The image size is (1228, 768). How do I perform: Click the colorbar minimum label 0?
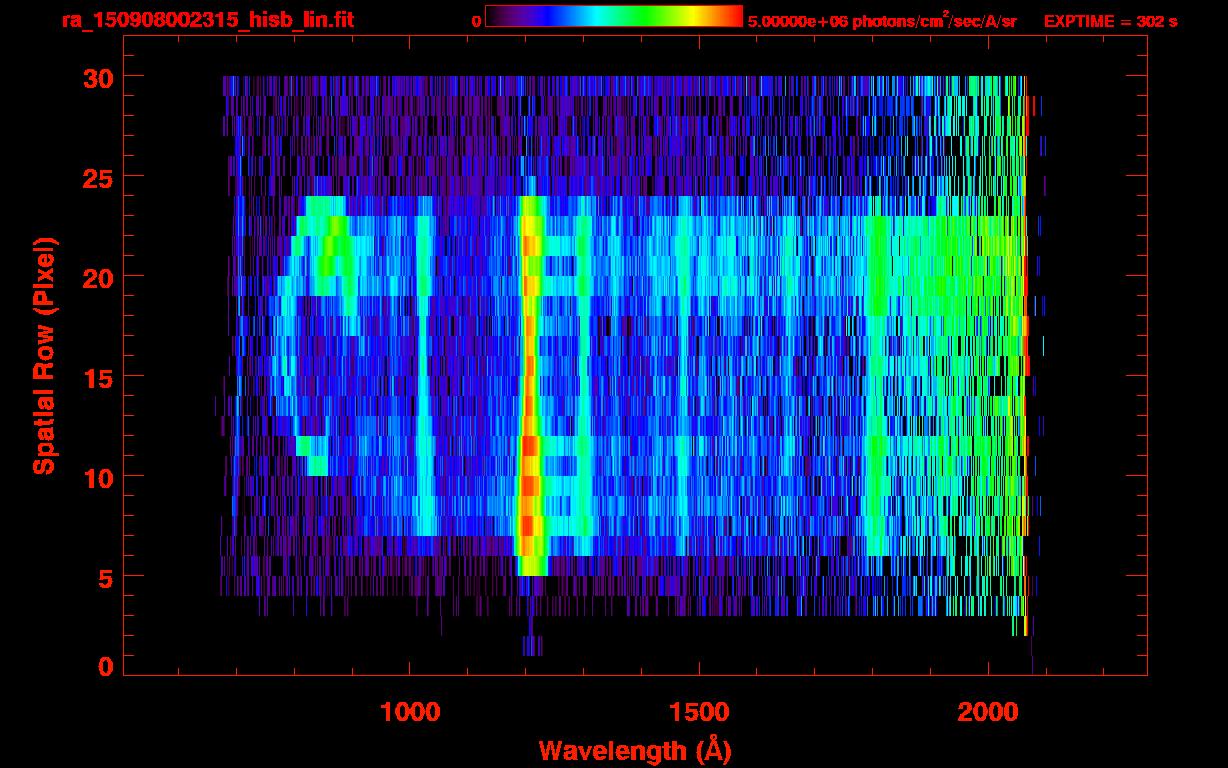(476, 21)
